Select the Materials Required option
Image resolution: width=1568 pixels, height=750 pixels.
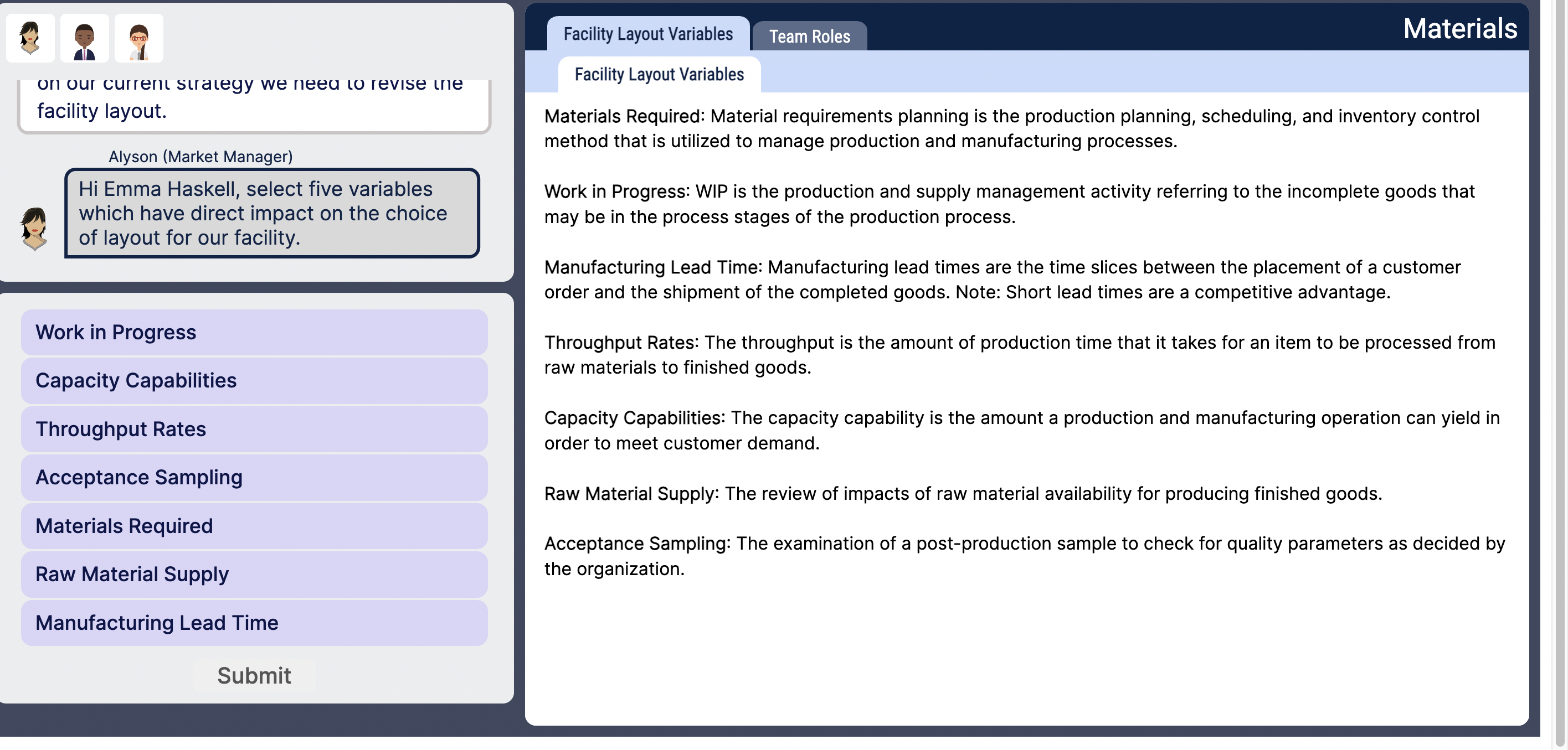[x=253, y=525]
